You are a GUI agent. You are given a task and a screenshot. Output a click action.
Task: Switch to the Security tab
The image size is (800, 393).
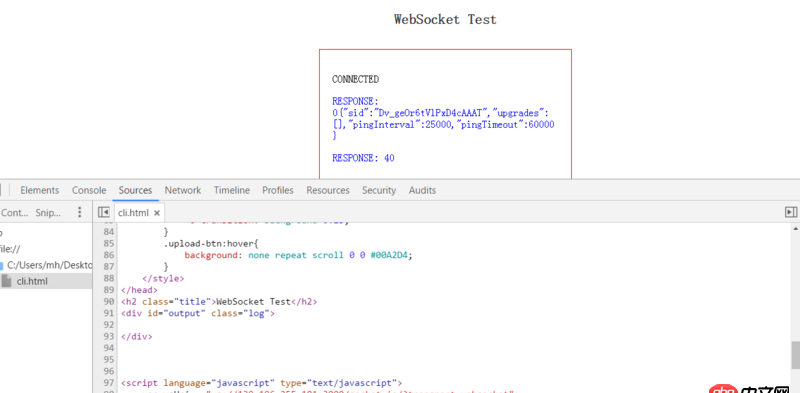(379, 190)
